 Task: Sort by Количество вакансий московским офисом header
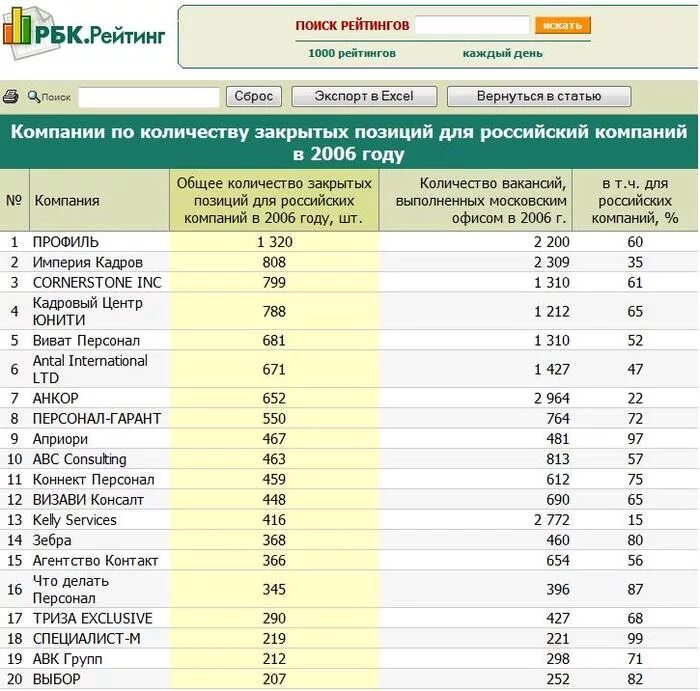coord(475,200)
